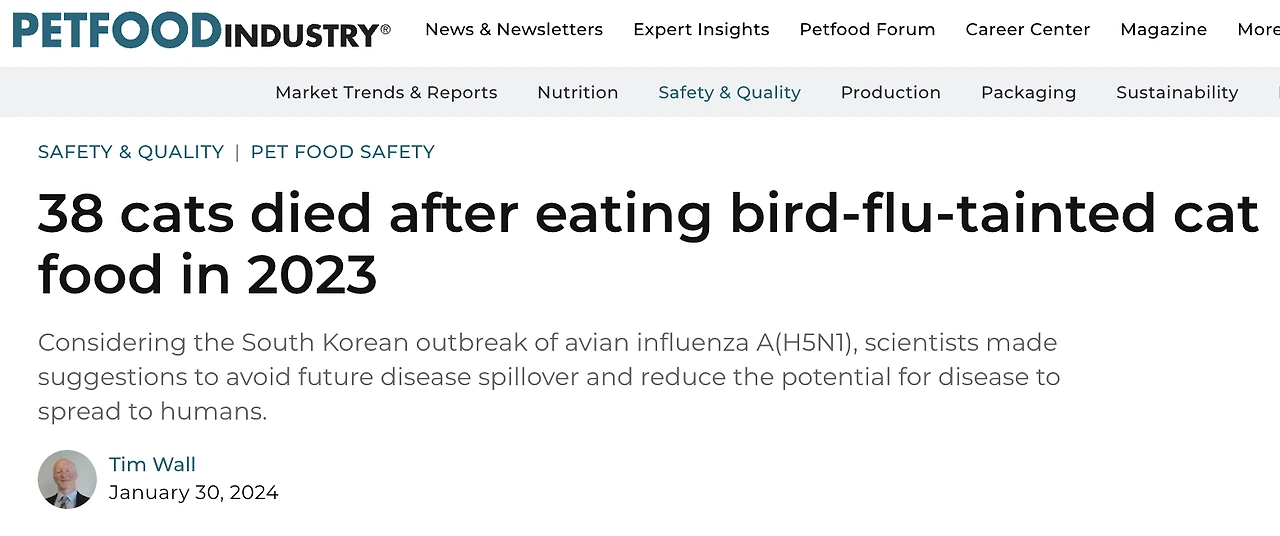Open the Magazine menu
Image resolution: width=1280 pixels, height=536 pixels.
pos(1163,30)
